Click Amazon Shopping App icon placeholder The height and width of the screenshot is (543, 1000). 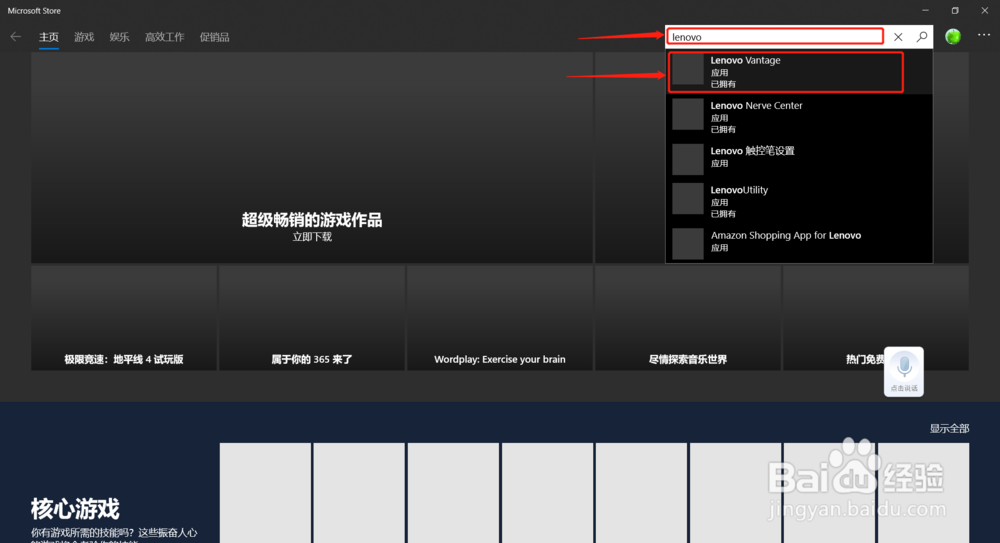pyautogui.click(x=688, y=244)
